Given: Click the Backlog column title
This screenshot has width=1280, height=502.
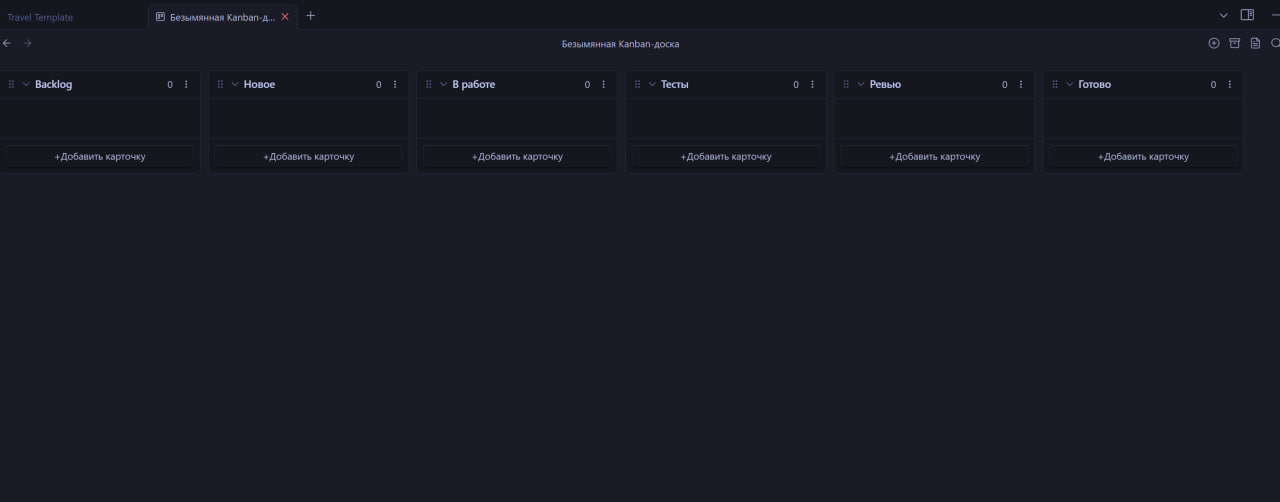Looking at the screenshot, I should (x=53, y=85).
